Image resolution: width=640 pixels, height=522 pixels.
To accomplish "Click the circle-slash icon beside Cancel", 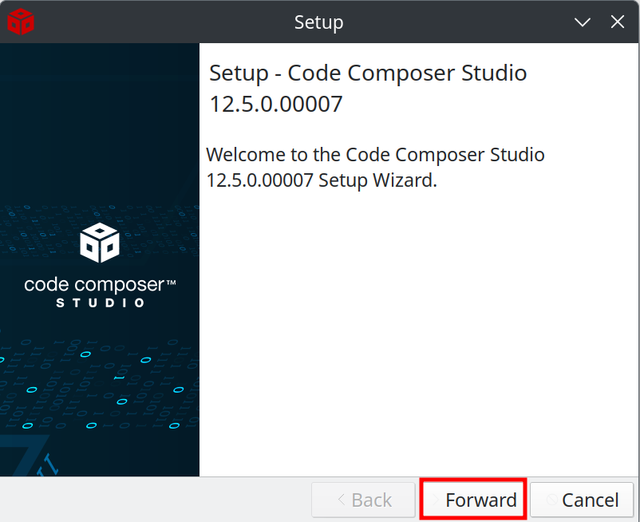I will [552, 499].
